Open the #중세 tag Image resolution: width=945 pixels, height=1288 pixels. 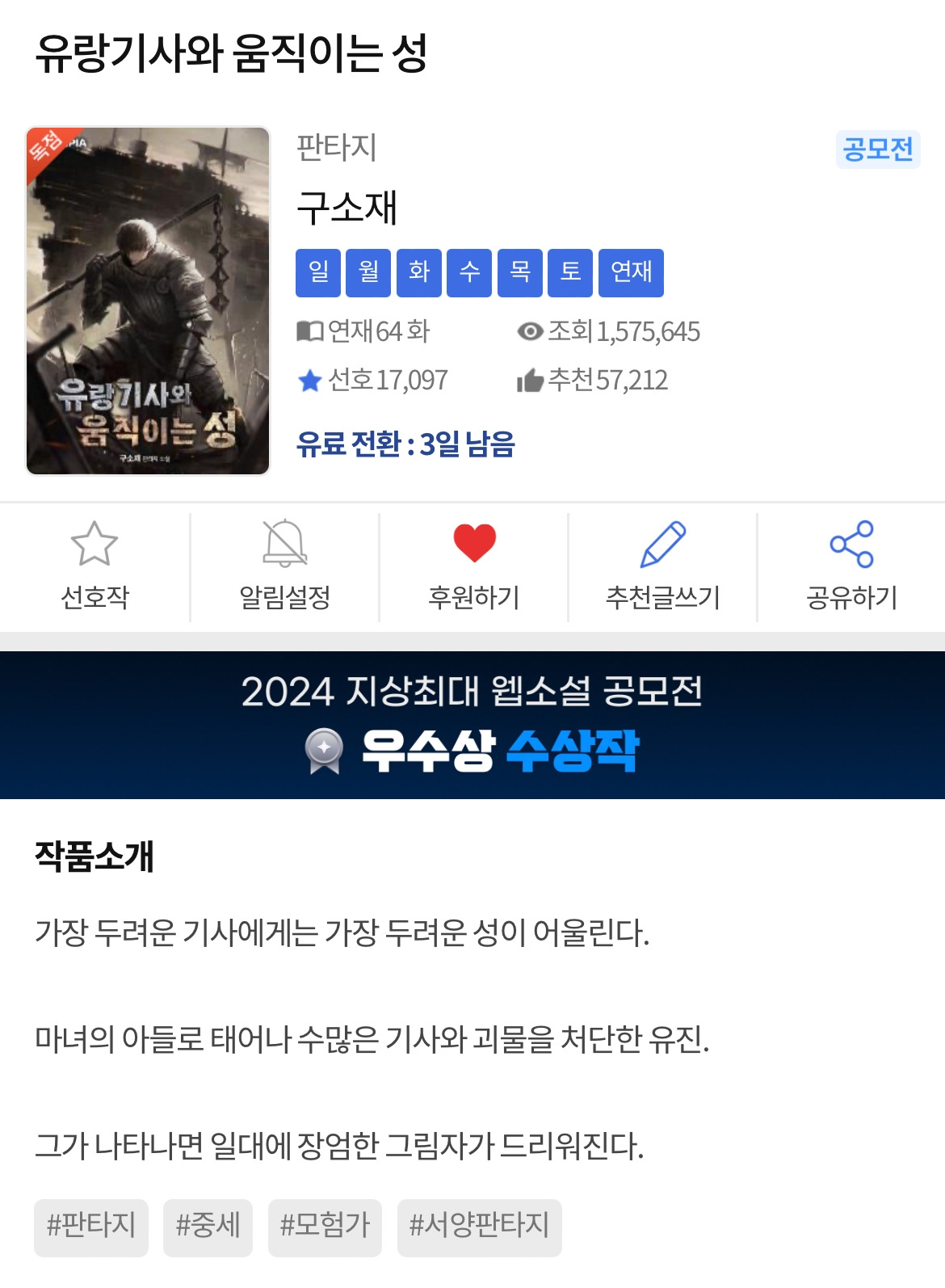click(x=208, y=1227)
